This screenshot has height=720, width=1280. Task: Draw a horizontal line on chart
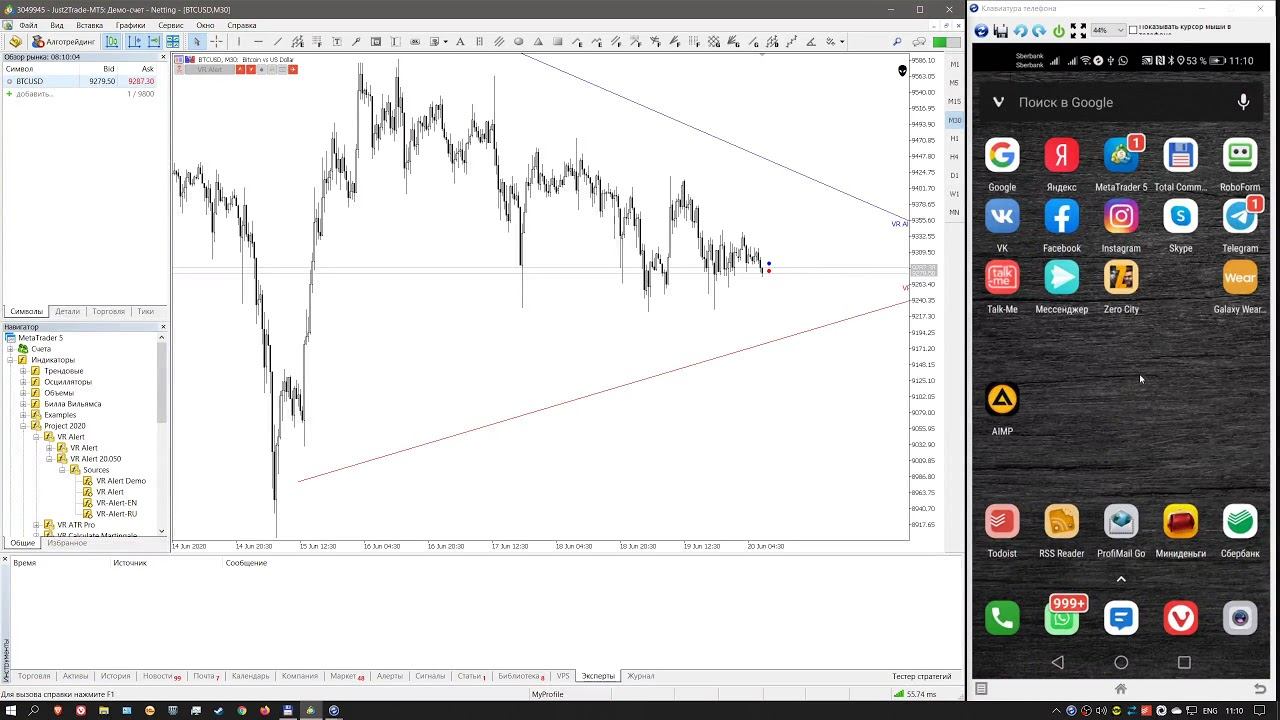[x=258, y=42]
